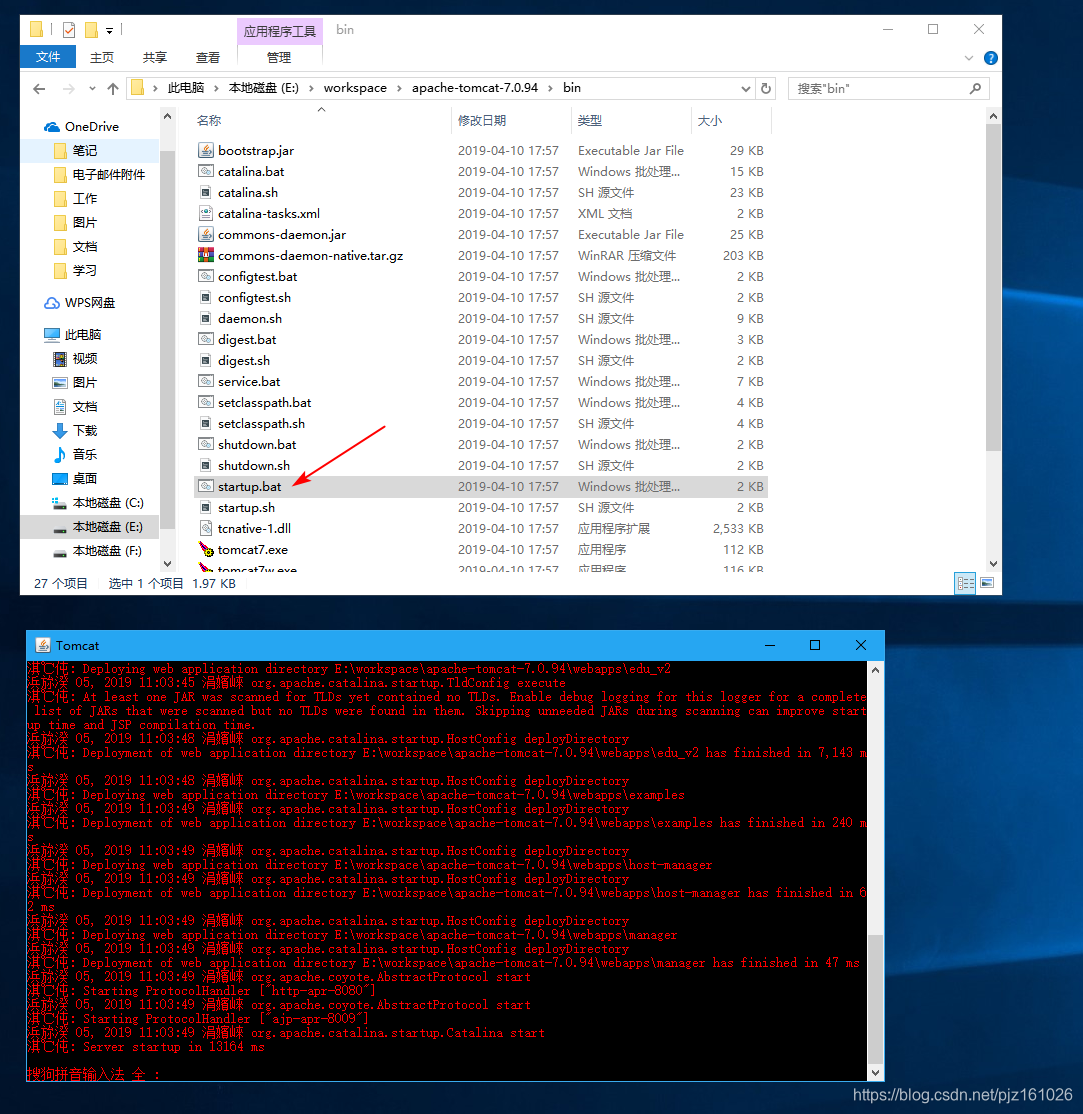
Task: Select the startup.sh file name
Action: point(247,508)
